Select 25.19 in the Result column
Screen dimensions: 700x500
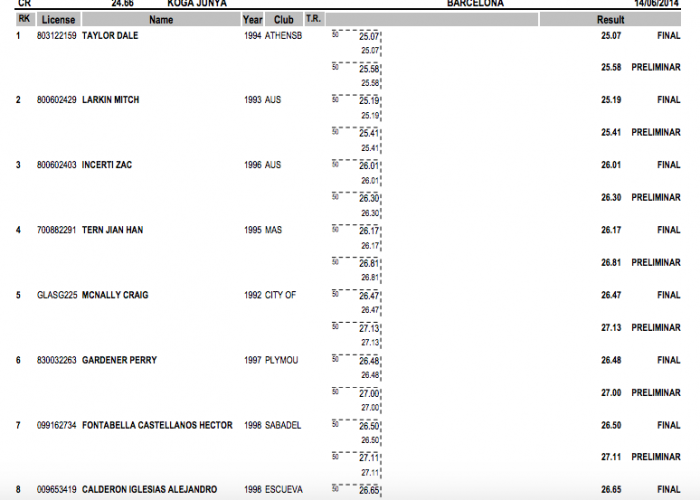(x=611, y=100)
